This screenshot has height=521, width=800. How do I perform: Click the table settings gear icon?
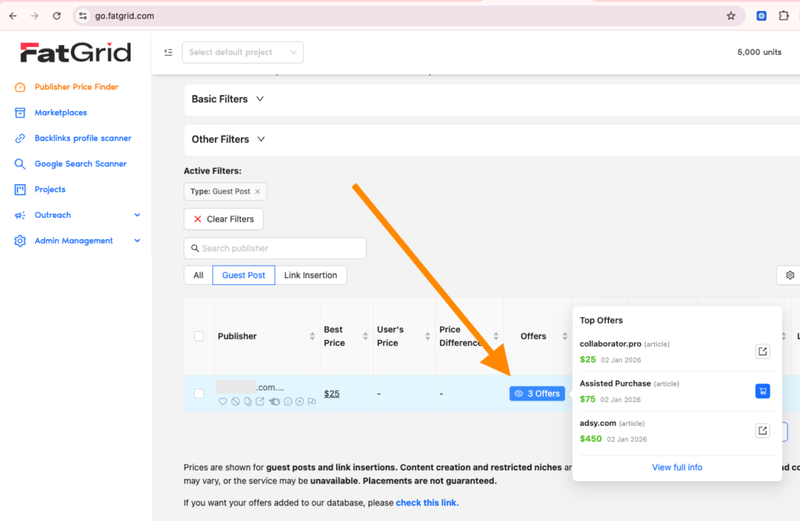[789, 275]
